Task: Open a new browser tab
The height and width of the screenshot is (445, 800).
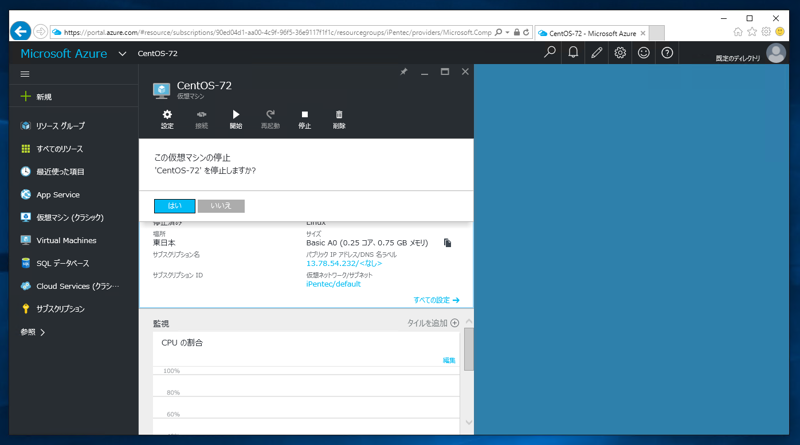Action: coord(657,33)
